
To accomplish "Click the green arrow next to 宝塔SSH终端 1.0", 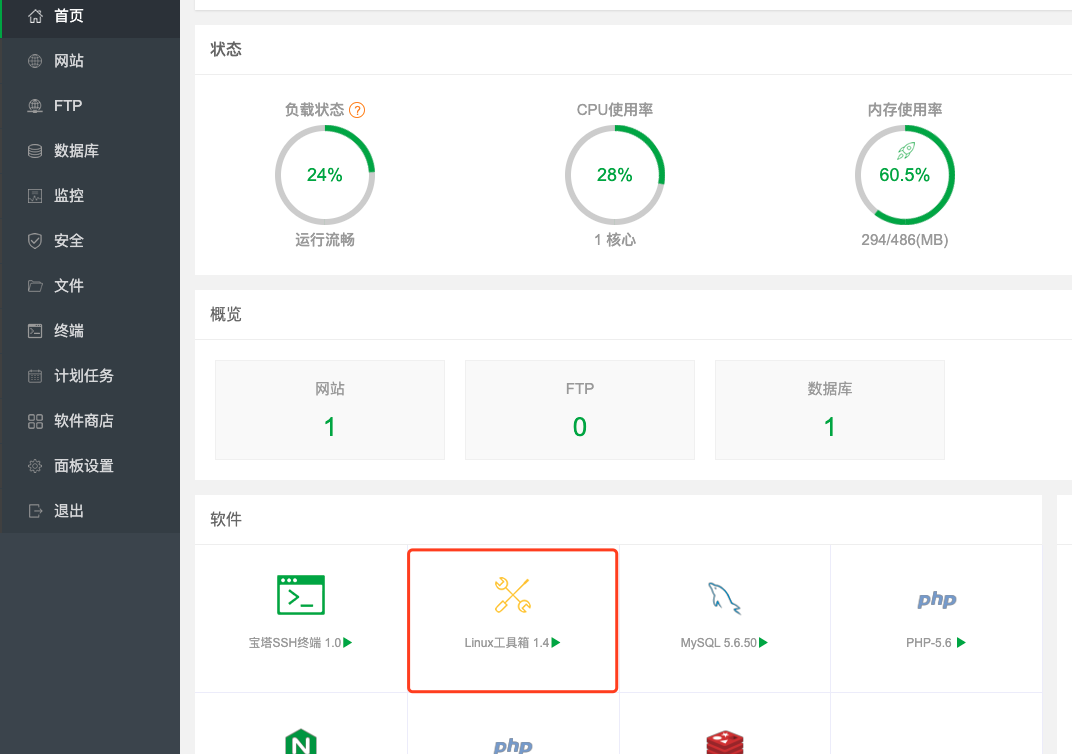I will [x=347, y=643].
